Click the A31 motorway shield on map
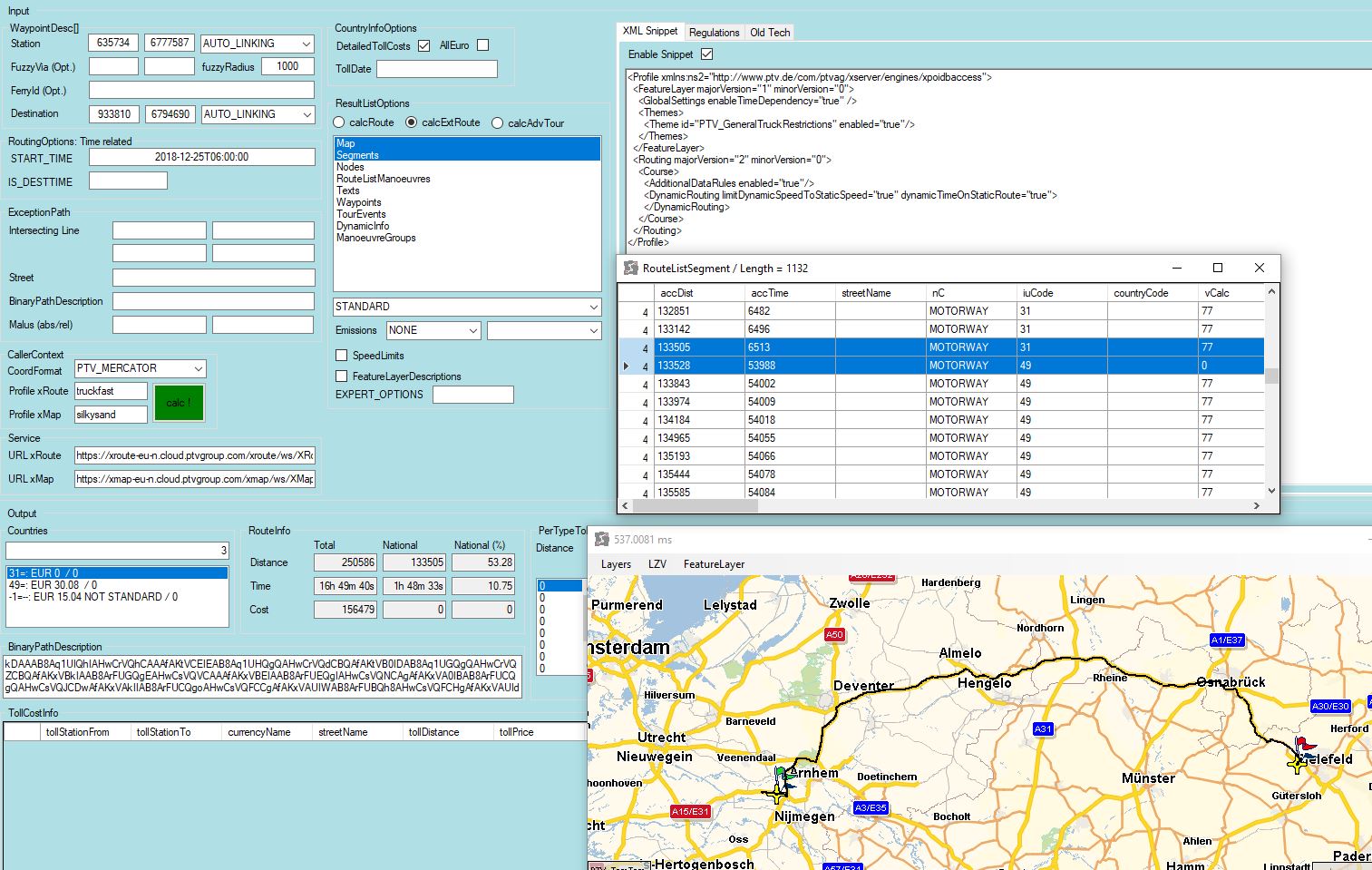1372x870 pixels. (x=1043, y=728)
